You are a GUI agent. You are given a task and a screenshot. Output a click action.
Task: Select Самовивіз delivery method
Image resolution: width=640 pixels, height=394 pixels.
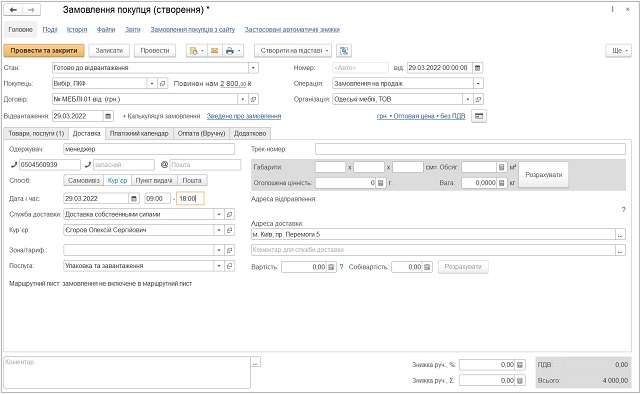[x=84, y=180]
